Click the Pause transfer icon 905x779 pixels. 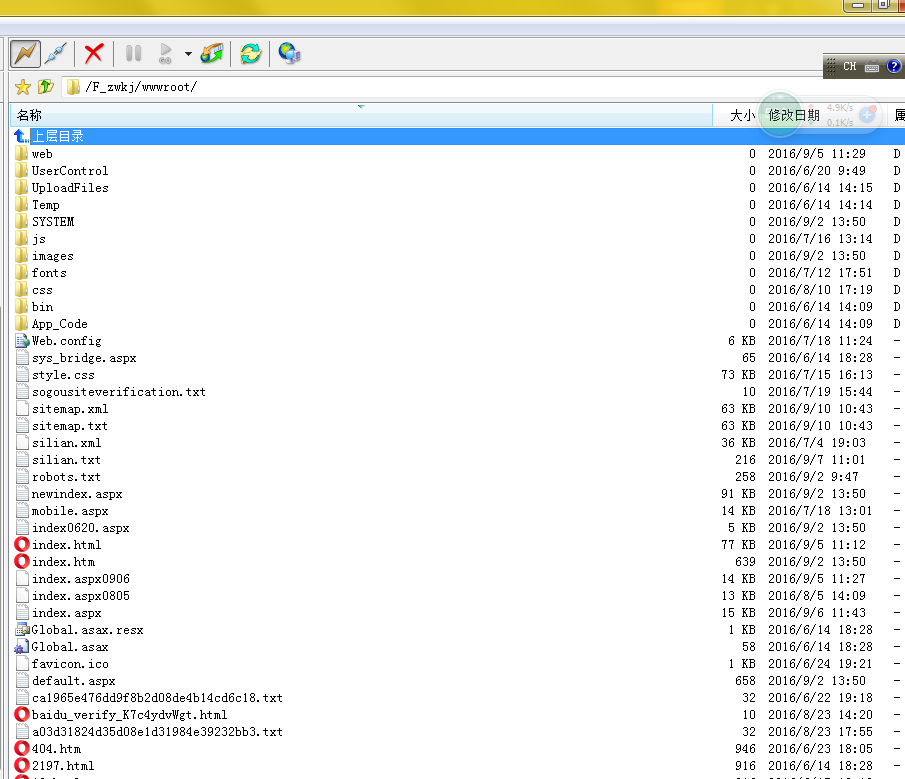click(x=133, y=53)
